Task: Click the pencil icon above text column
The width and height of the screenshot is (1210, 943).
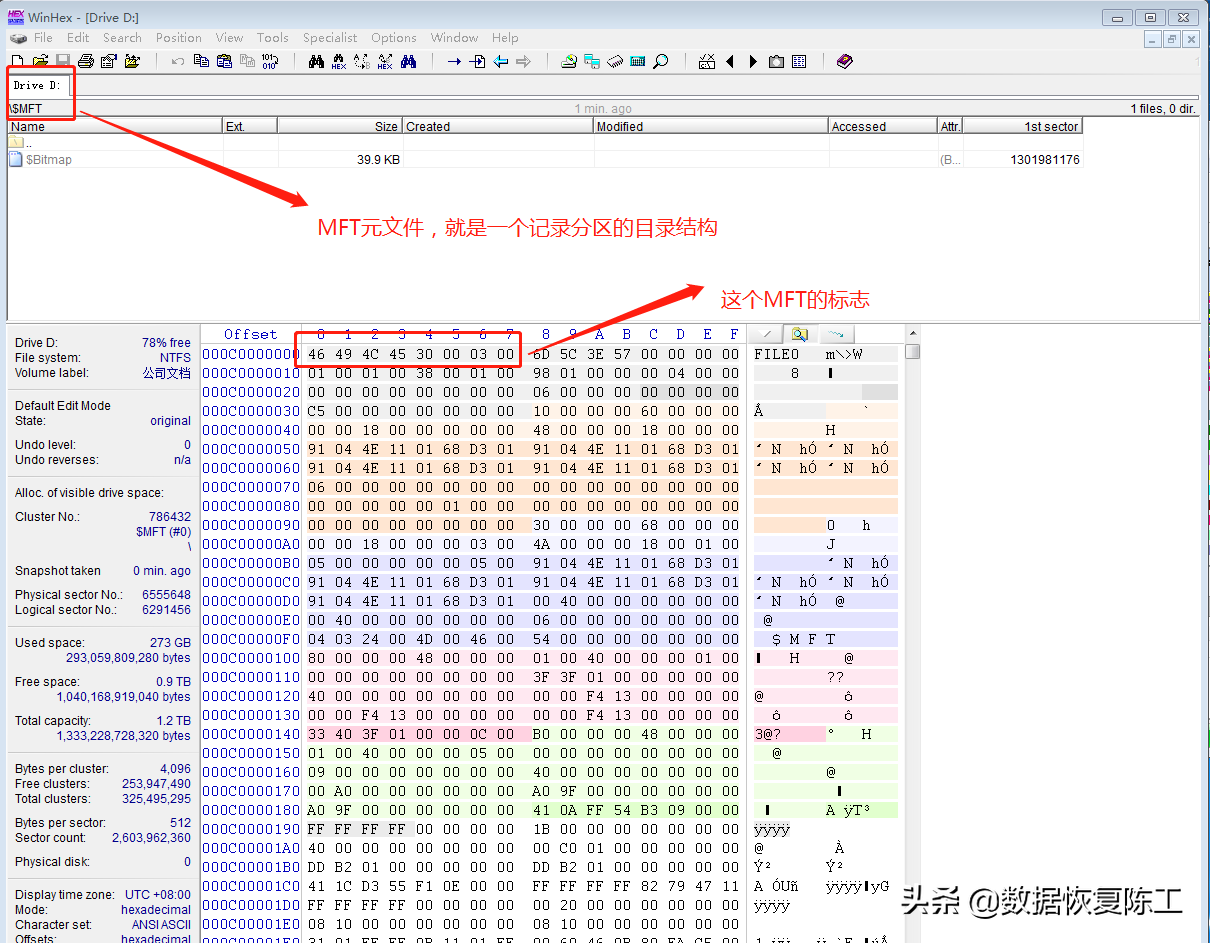Action: tap(767, 334)
